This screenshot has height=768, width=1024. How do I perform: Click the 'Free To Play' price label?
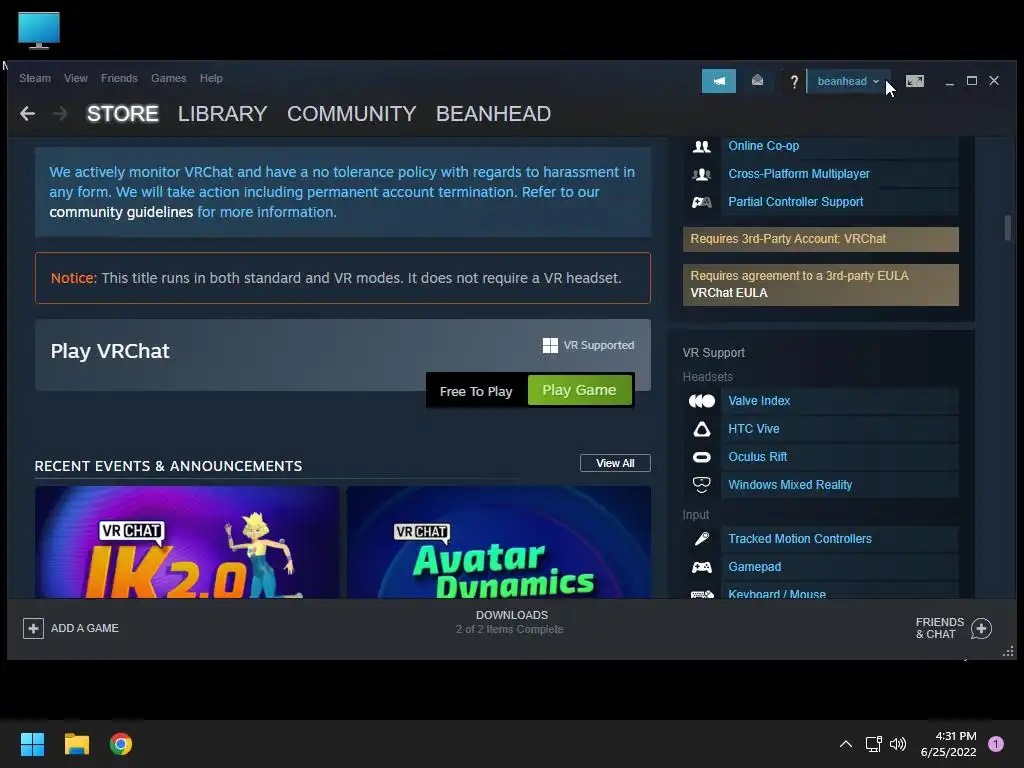(x=476, y=392)
